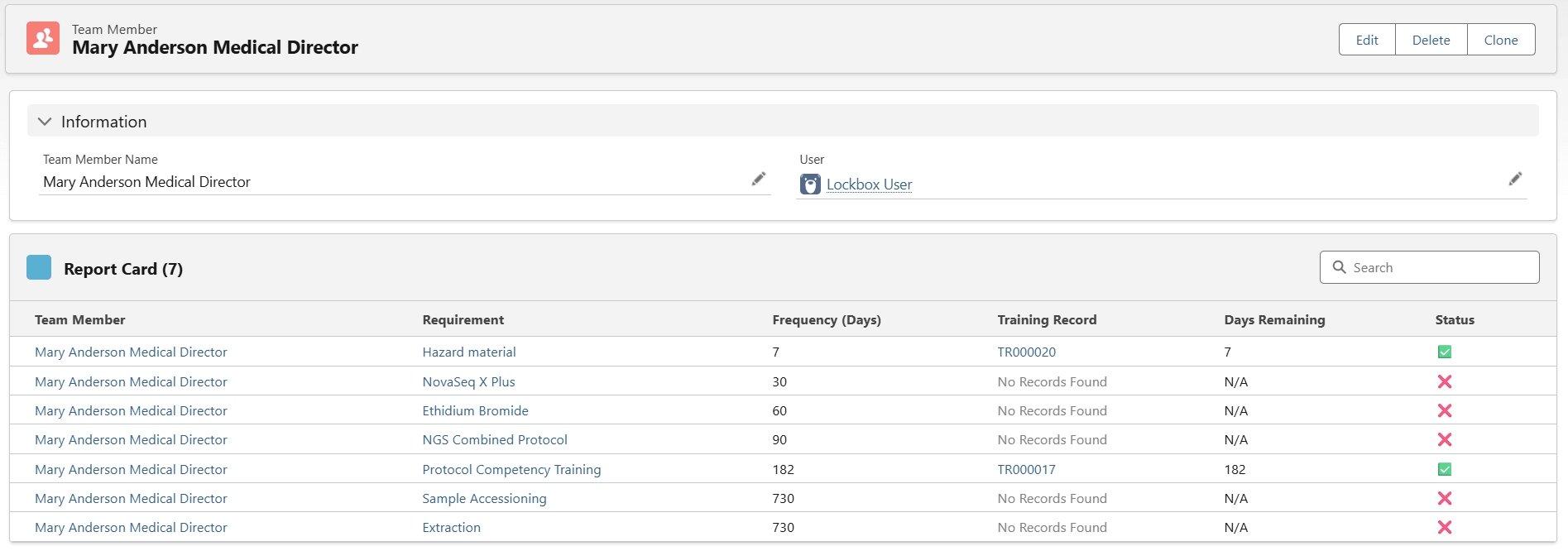1568x551 pixels.
Task: Open the Hazard material requirement link
Action: point(469,352)
